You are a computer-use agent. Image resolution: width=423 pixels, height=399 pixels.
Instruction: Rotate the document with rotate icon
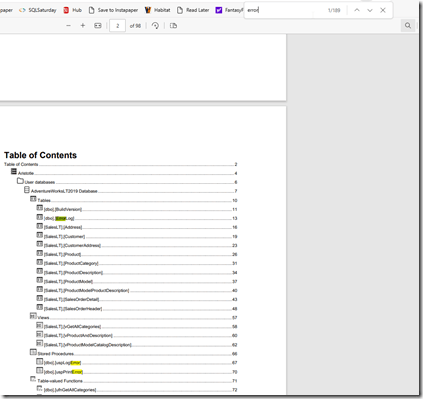tap(155, 26)
